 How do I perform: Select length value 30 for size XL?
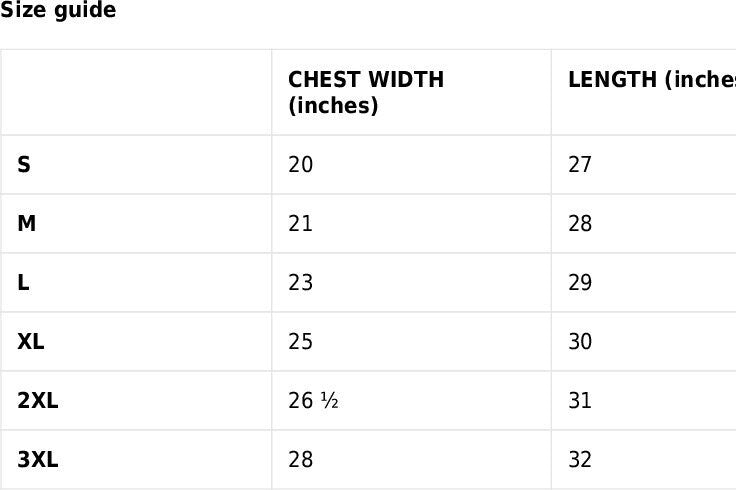point(580,342)
